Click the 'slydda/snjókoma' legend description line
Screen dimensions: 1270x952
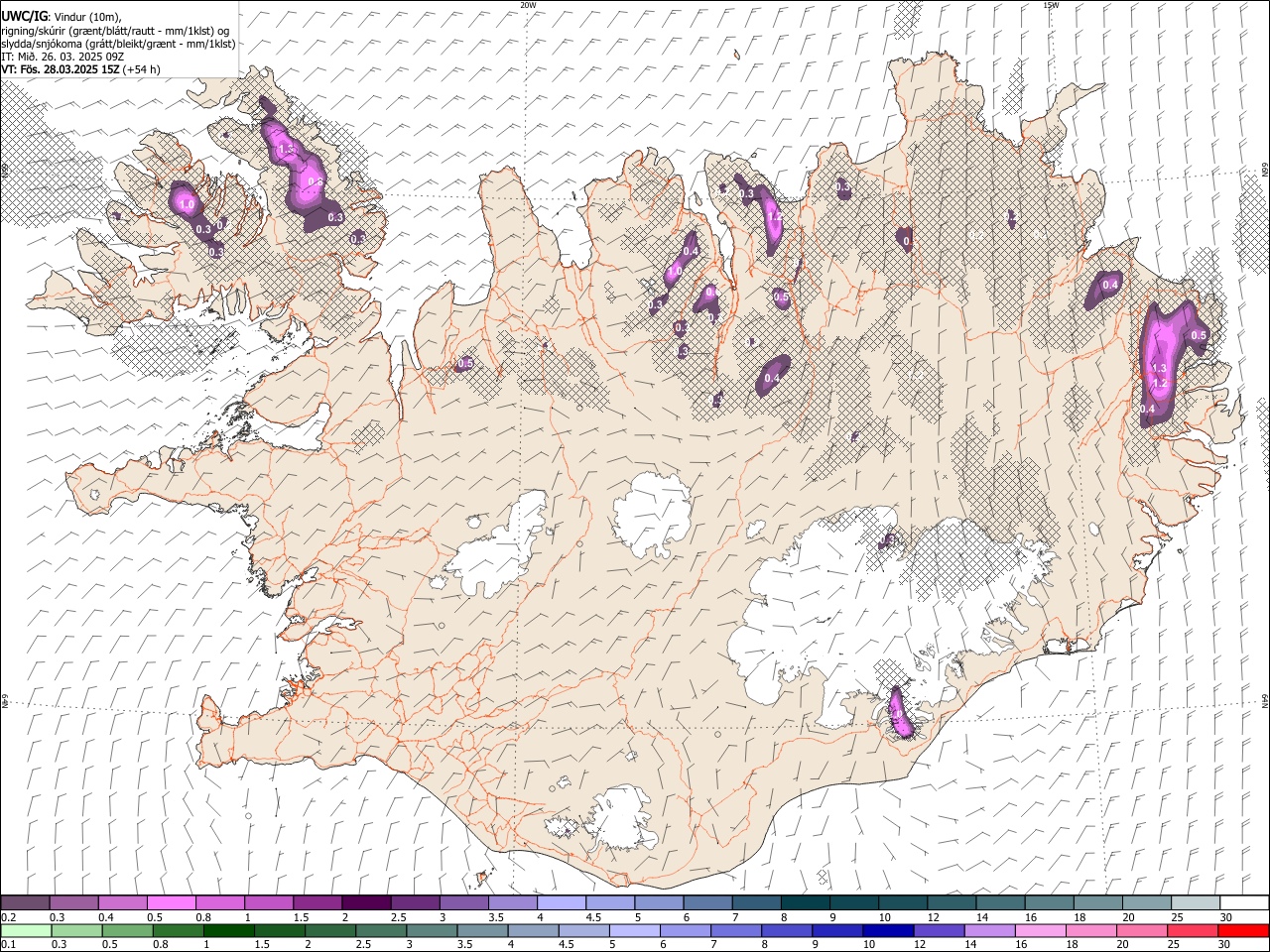point(118,44)
